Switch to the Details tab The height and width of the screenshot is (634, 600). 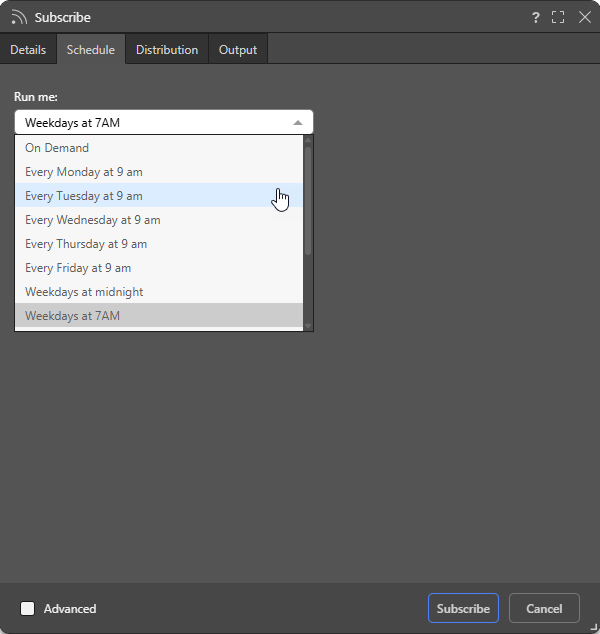click(x=28, y=50)
